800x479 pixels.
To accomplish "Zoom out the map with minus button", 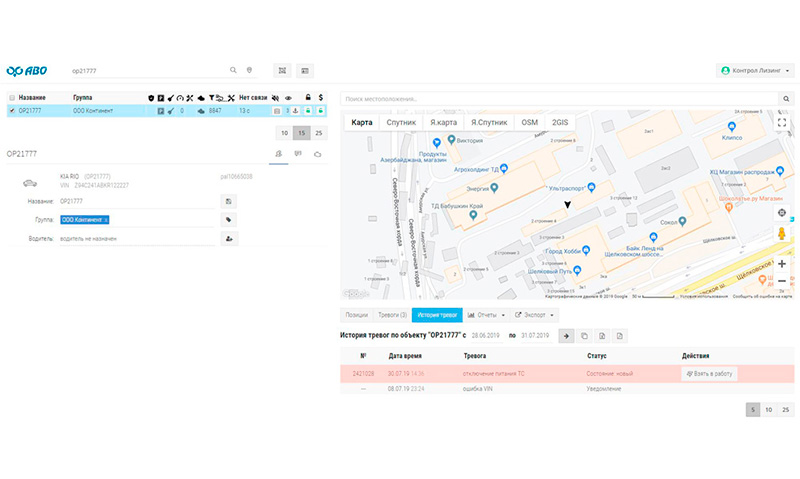I will (782, 281).
